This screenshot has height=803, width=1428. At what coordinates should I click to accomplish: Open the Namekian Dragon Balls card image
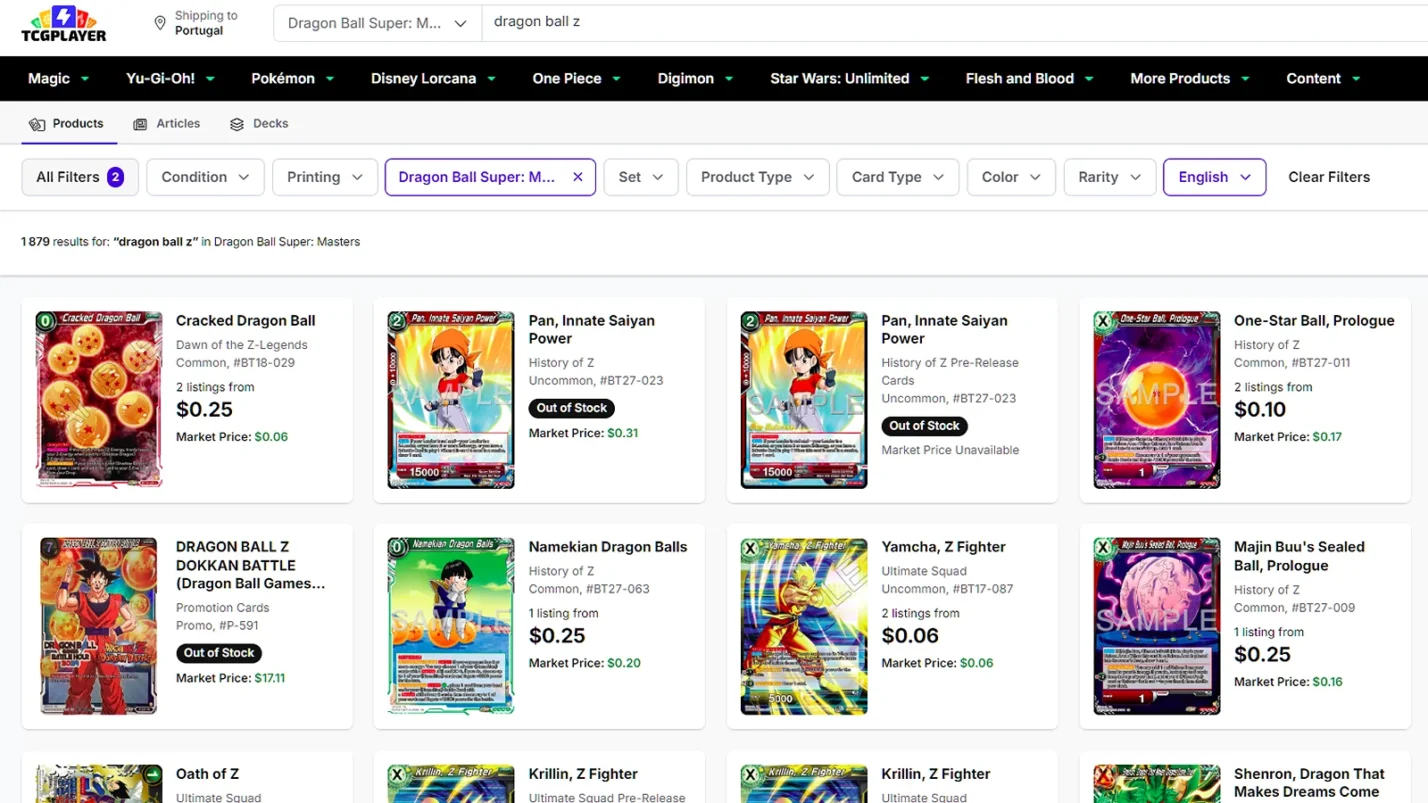451,626
